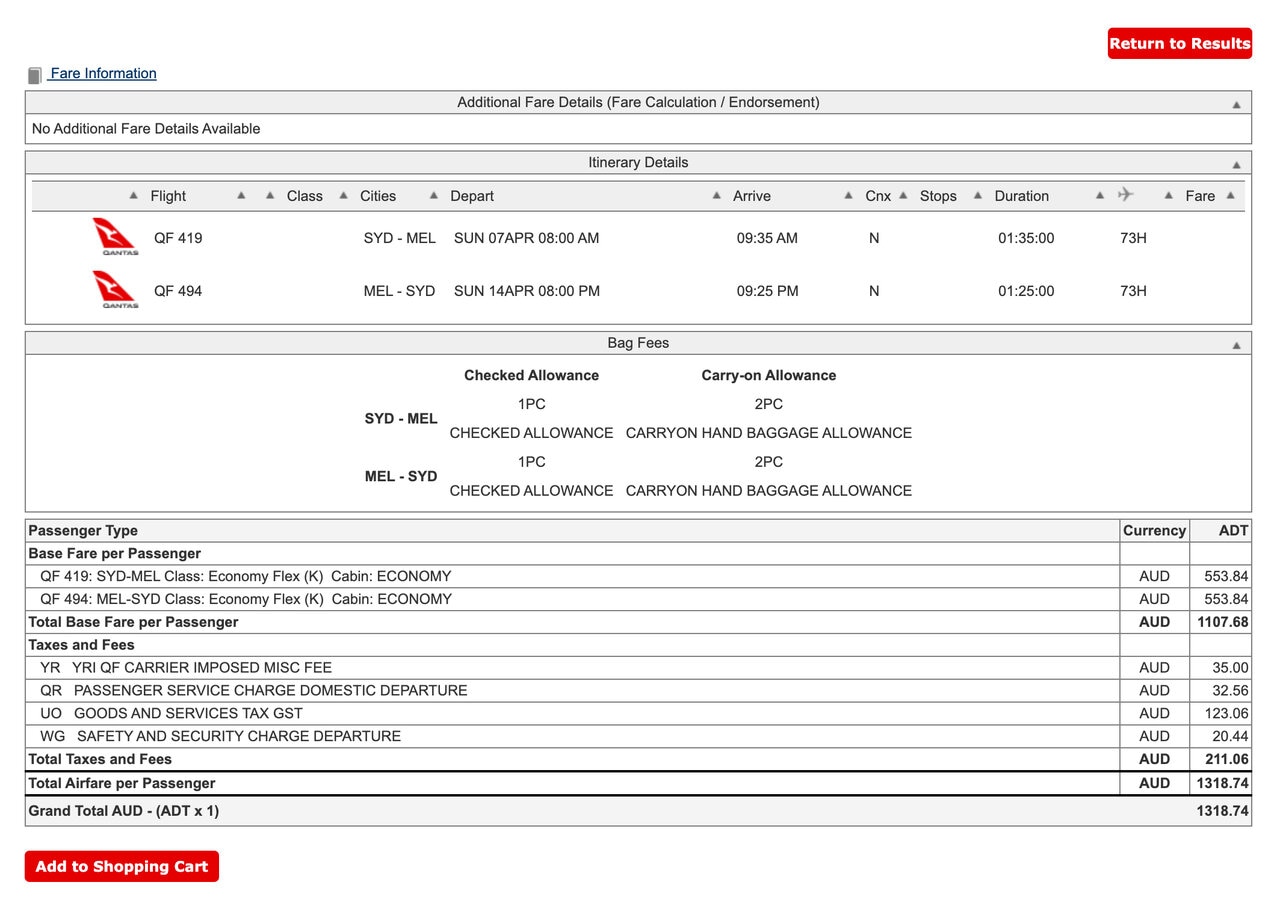Screen dimensions: 1280x897
Task: Click the Fare Information document icon
Action: coord(35,75)
